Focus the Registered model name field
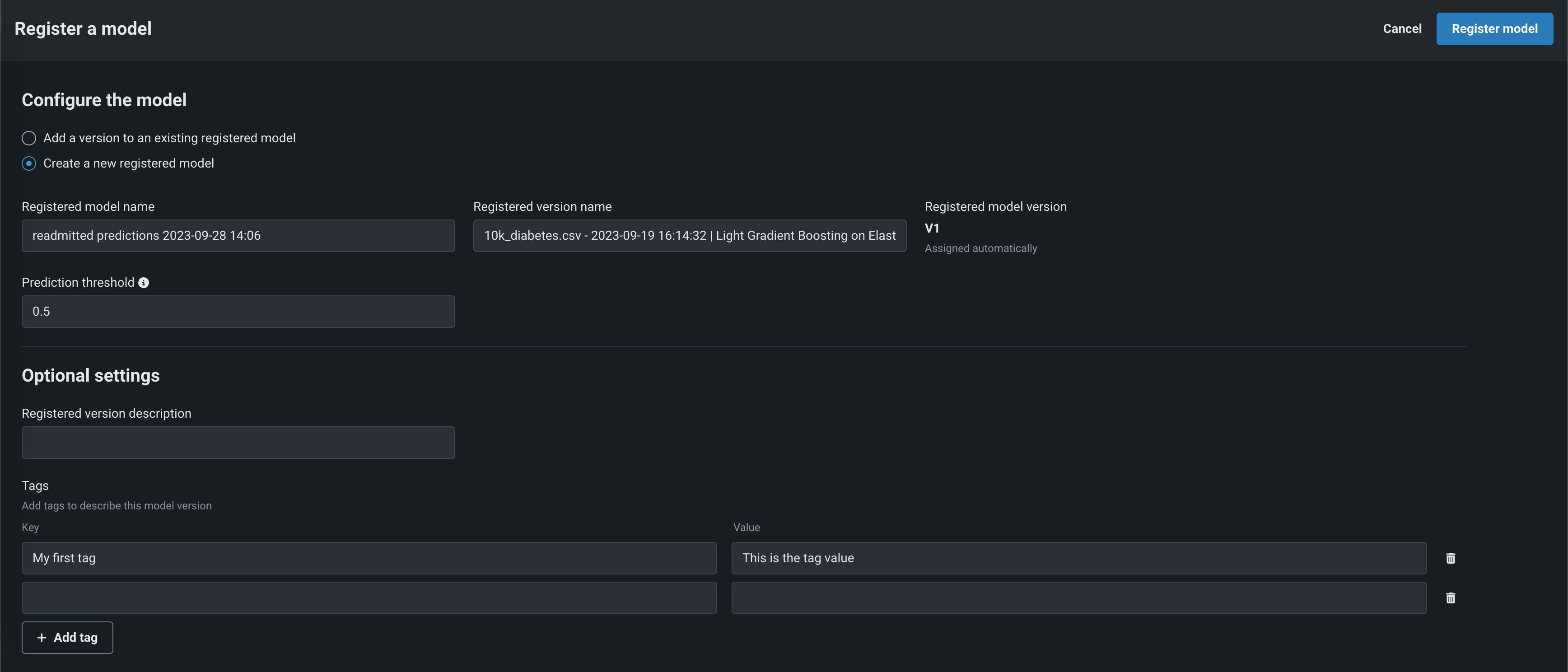1568x672 pixels. (238, 236)
